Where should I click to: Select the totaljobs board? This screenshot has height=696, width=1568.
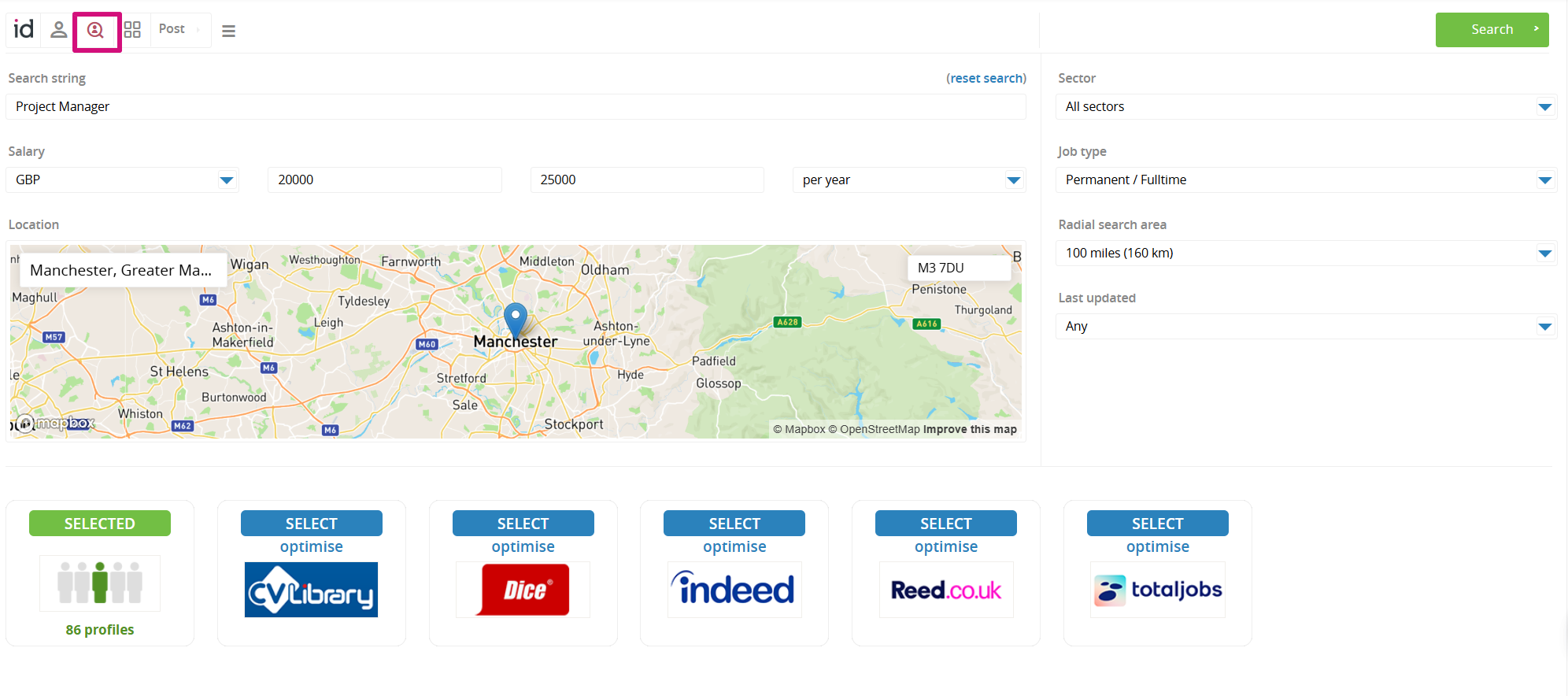pyautogui.click(x=1158, y=524)
